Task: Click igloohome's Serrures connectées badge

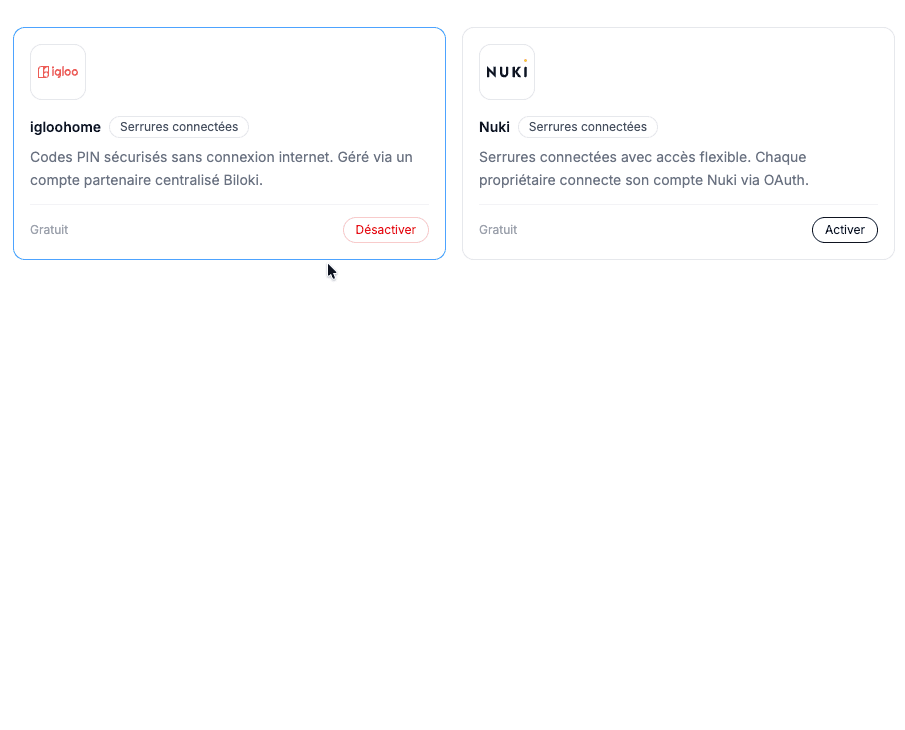Action: coord(179,127)
